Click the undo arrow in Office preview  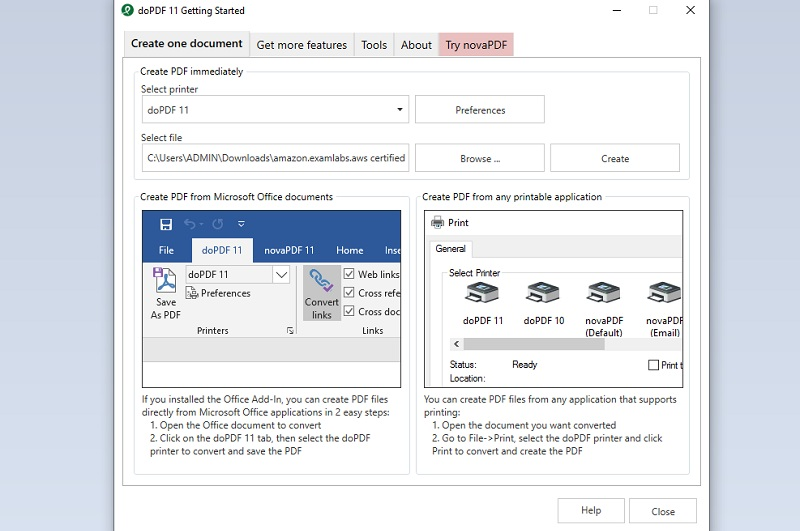pyautogui.click(x=190, y=224)
